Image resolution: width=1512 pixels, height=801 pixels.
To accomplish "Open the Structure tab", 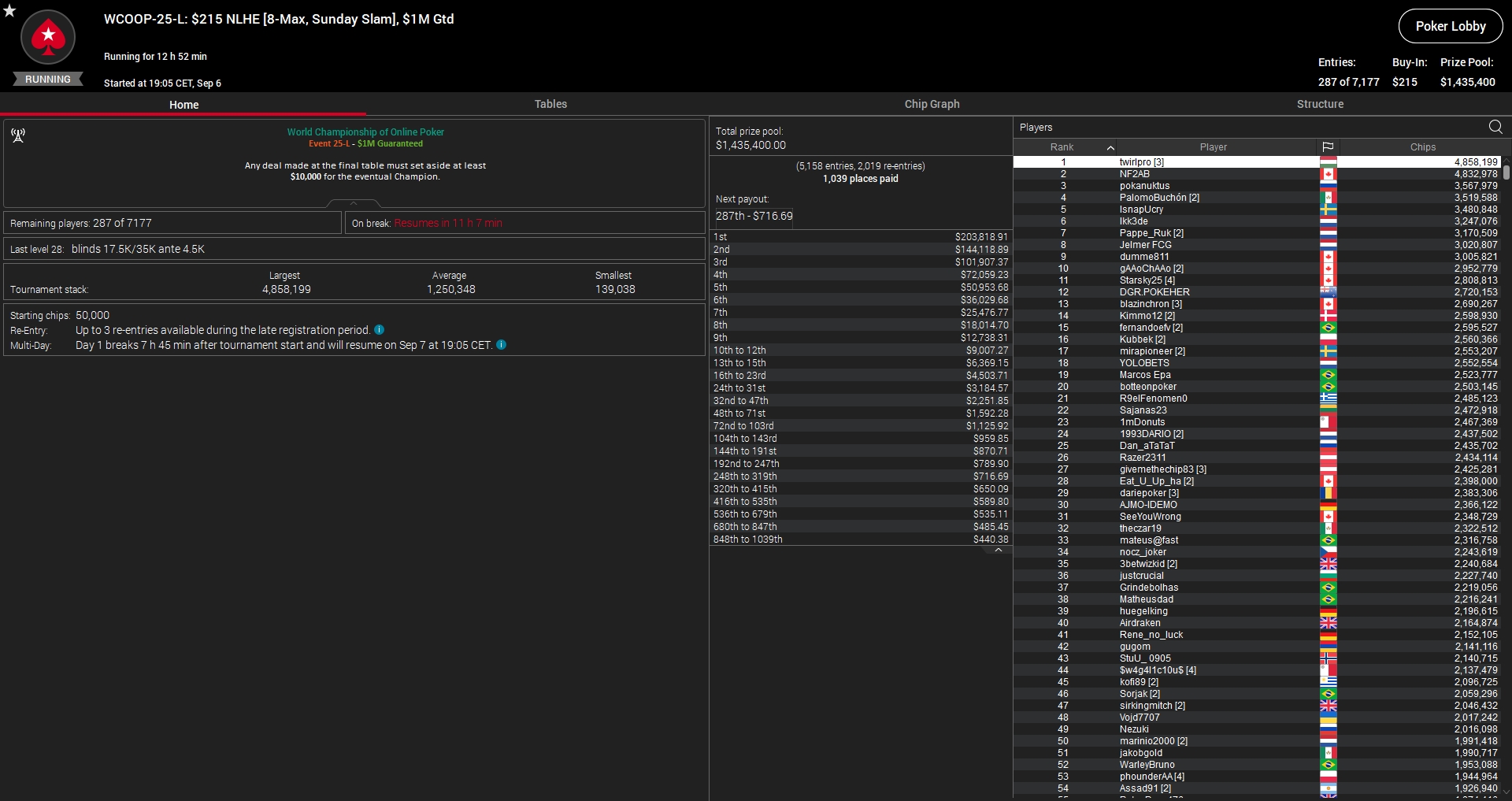I will click(1320, 104).
